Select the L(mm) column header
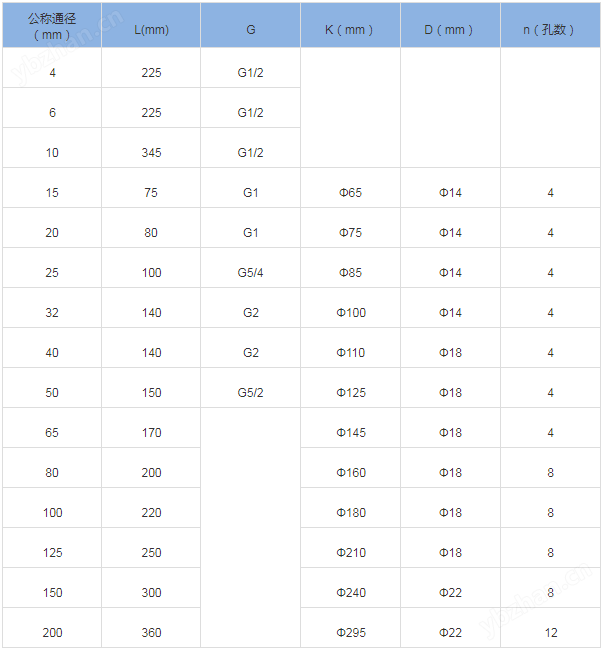603x651 pixels. tap(151, 30)
